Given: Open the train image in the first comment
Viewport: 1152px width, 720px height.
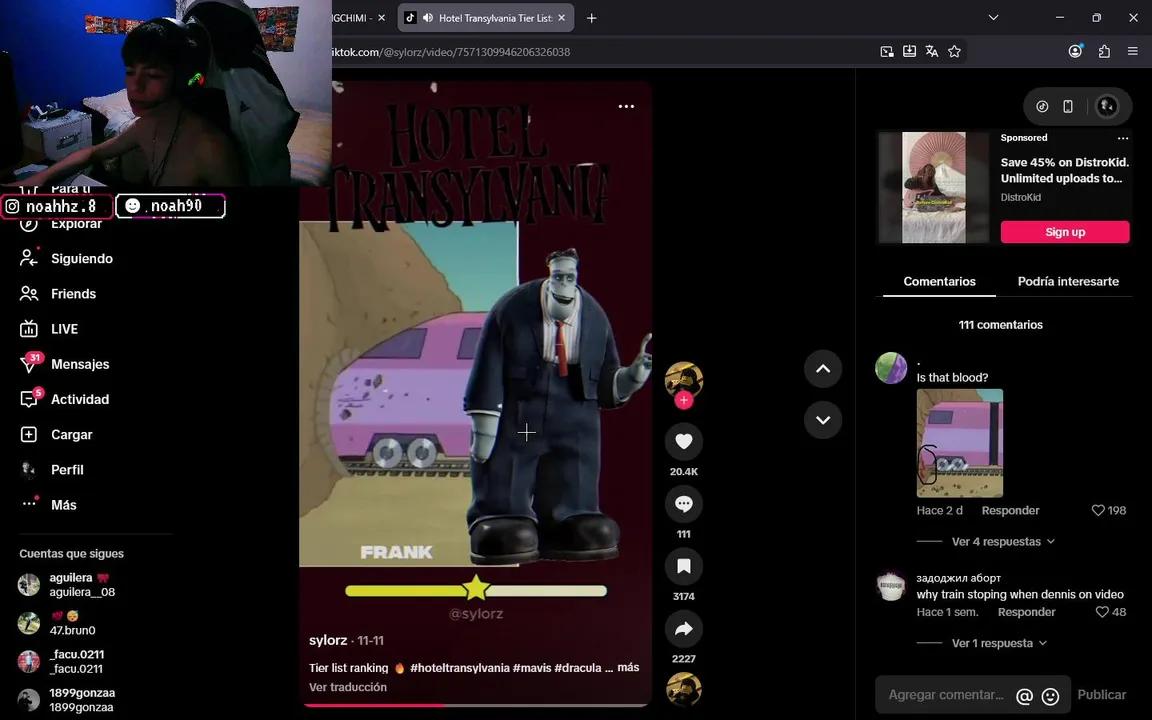Looking at the screenshot, I should tap(960, 443).
